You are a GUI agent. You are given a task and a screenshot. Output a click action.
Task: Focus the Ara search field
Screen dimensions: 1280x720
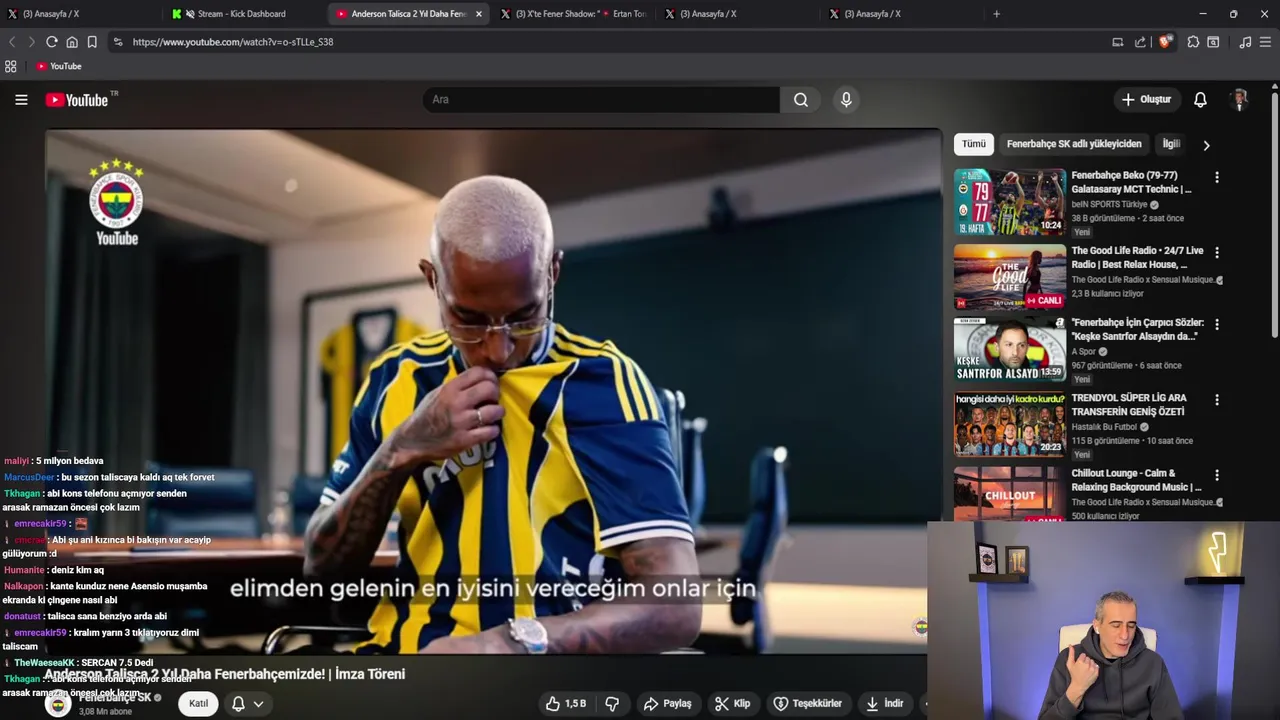(x=601, y=100)
